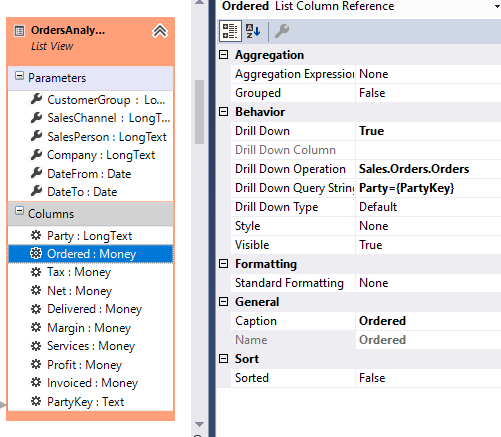501x437 pixels.
Task: Click the wrench icon of CustomerGroup parameter
Action: pos(36,99)
